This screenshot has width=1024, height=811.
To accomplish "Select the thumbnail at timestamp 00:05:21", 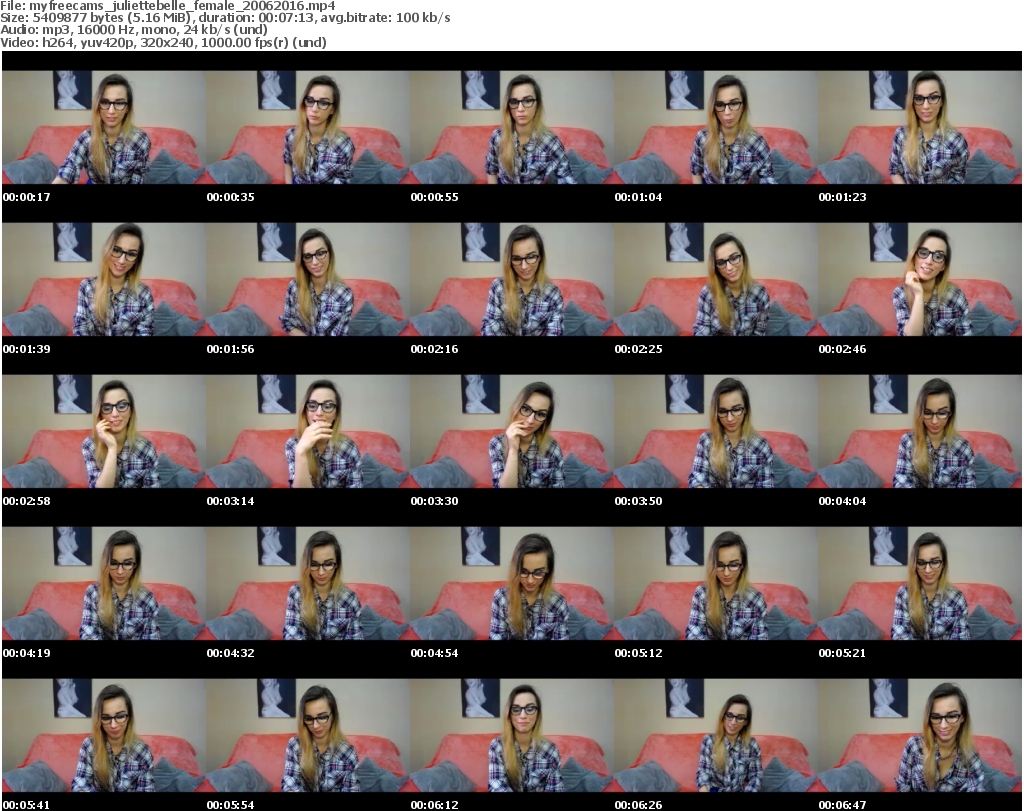I will pos(920,583).
